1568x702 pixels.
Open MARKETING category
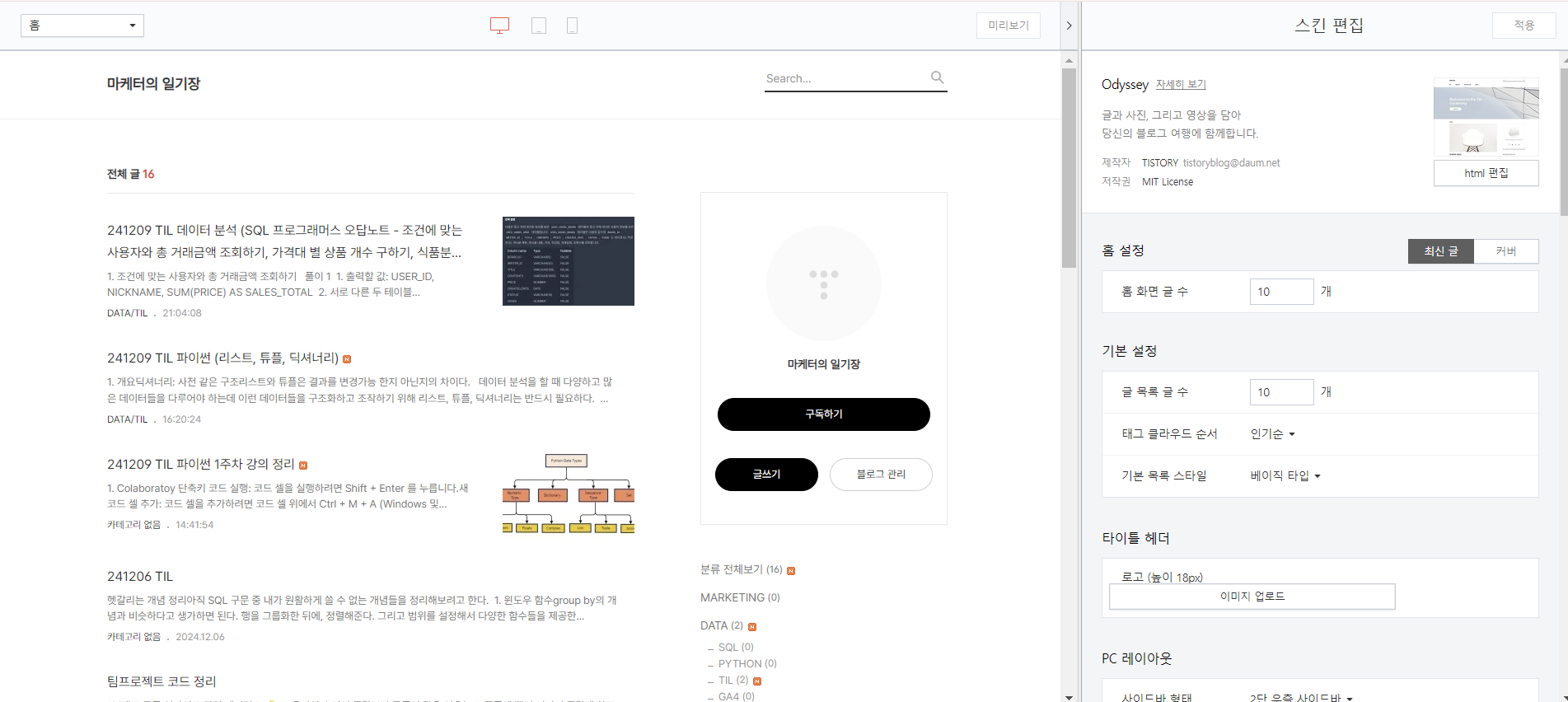pyautogui.click(x=740, y=598)
